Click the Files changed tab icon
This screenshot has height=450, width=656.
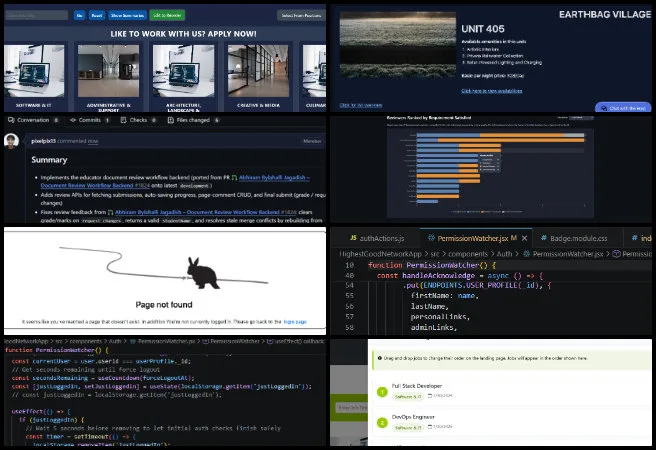171,120
